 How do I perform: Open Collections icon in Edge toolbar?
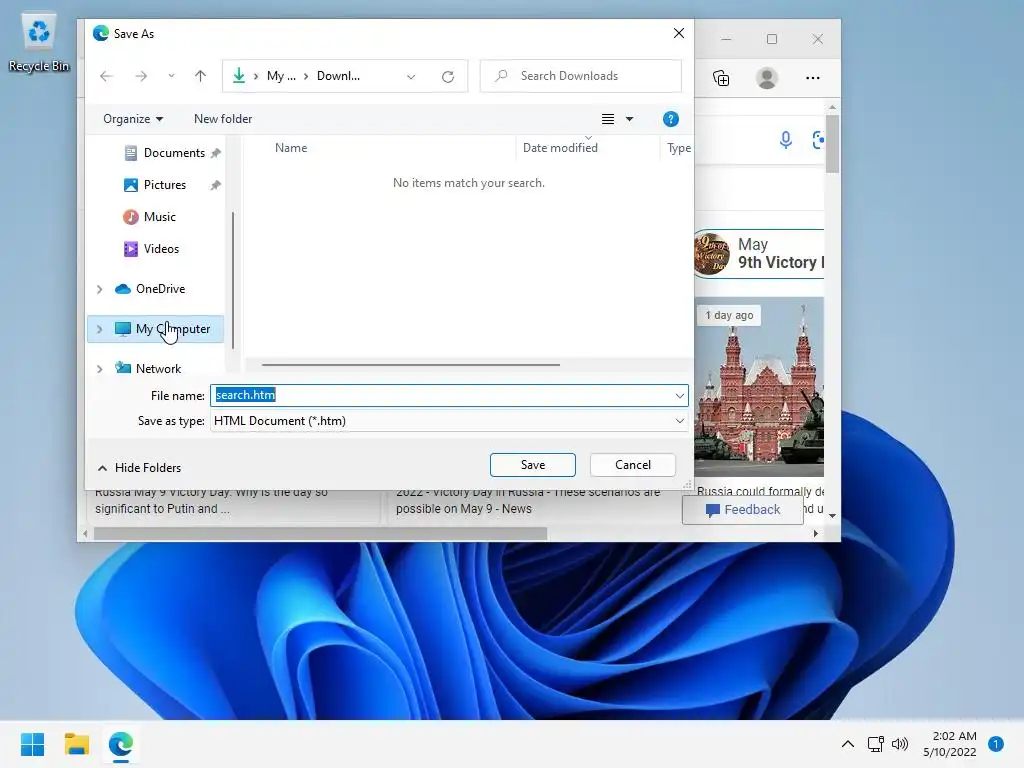[721, 78]
